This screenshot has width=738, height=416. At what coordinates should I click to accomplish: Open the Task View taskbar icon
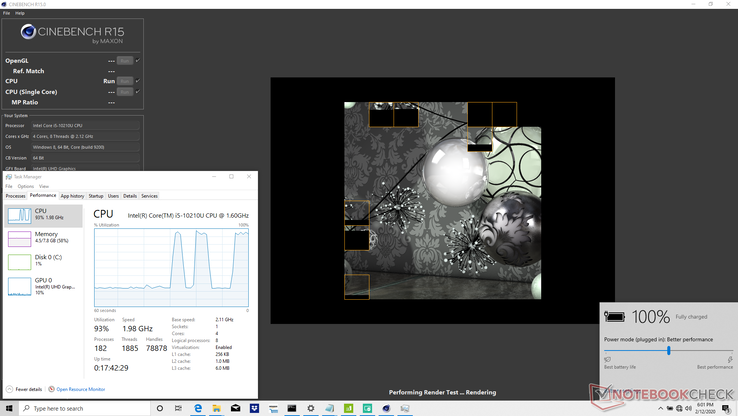[178, 408]
